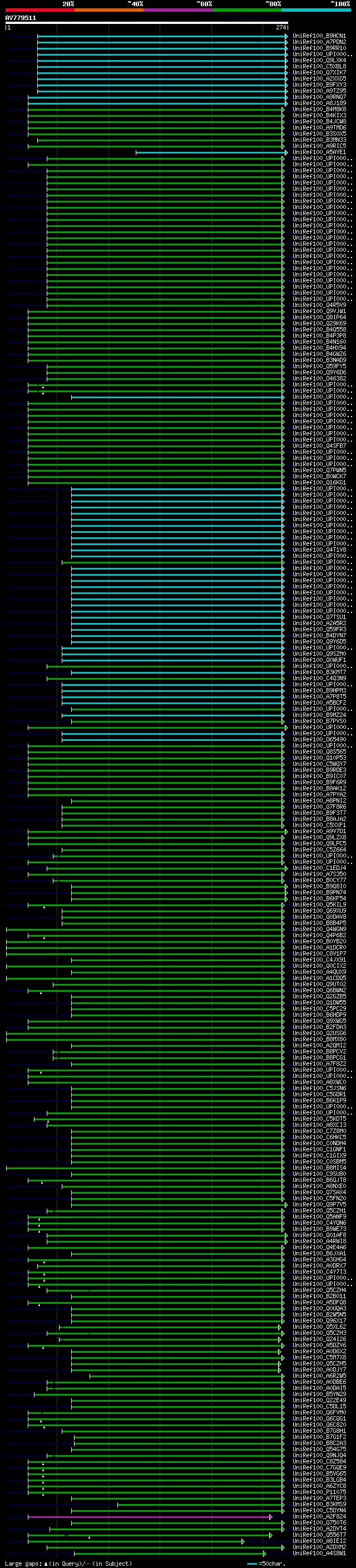Select label UniRef100_C4Q3N9
This screenshot has width=356, height=1568.
(319, 678)
